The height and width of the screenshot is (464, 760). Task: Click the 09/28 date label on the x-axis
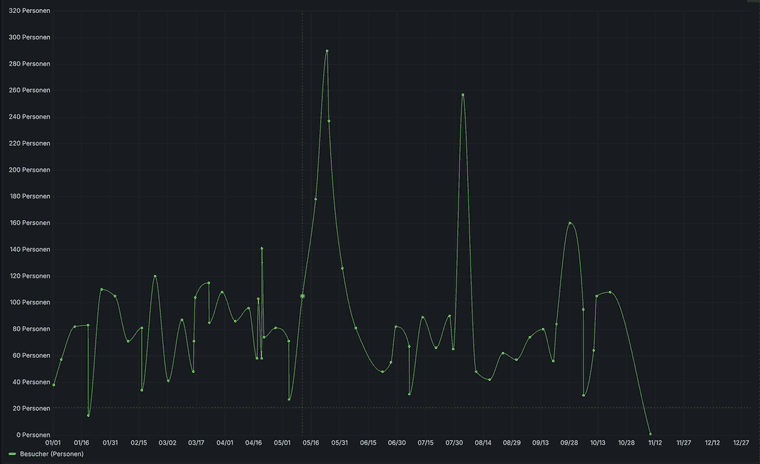click(x=569, y=442)
